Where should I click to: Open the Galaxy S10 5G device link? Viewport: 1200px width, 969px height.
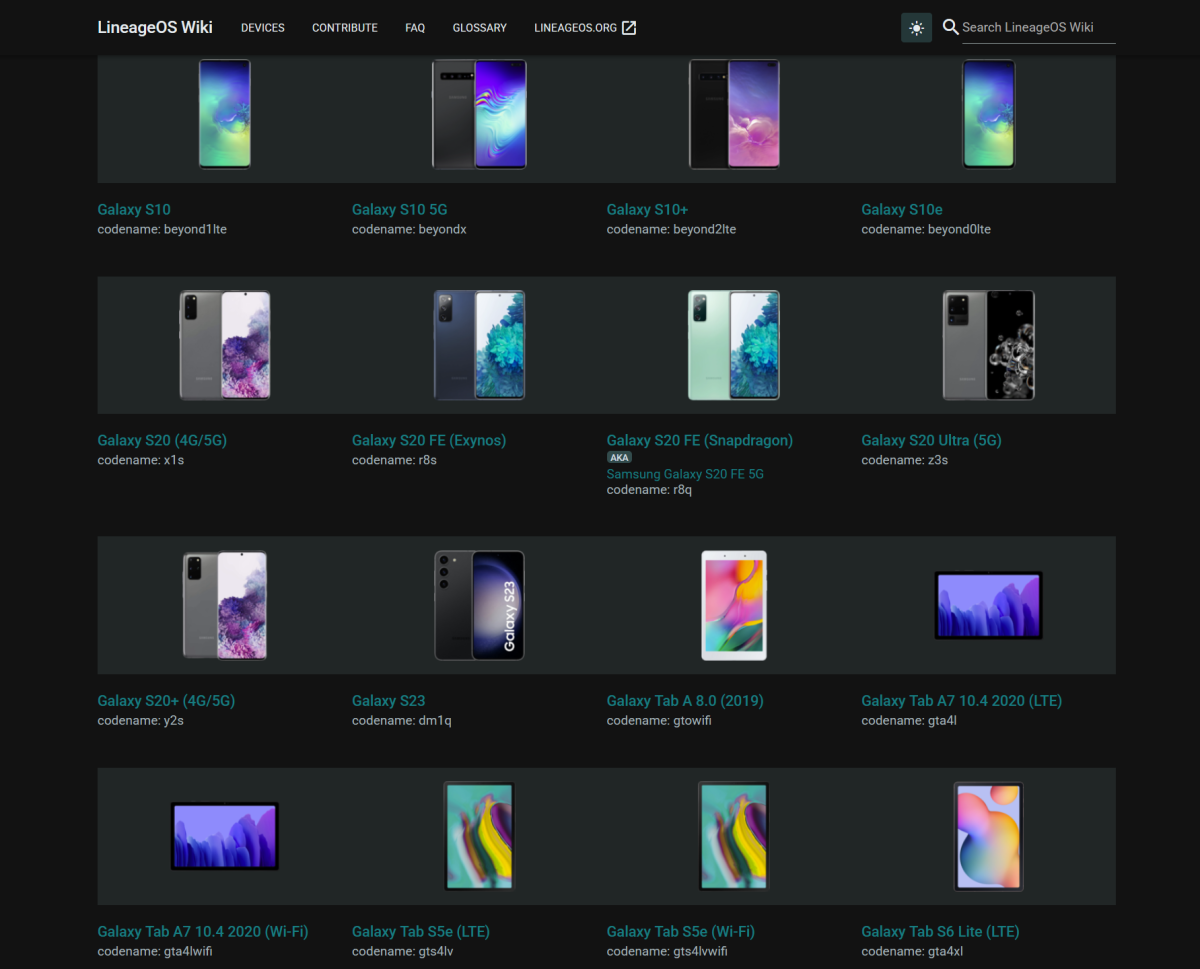point(400,209)
